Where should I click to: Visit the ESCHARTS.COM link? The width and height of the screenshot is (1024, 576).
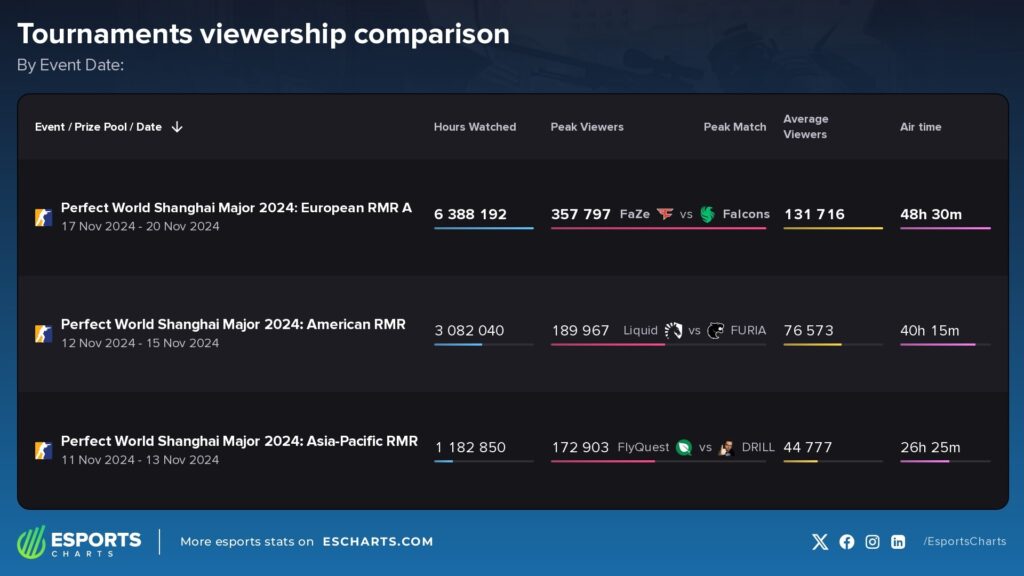377,541
